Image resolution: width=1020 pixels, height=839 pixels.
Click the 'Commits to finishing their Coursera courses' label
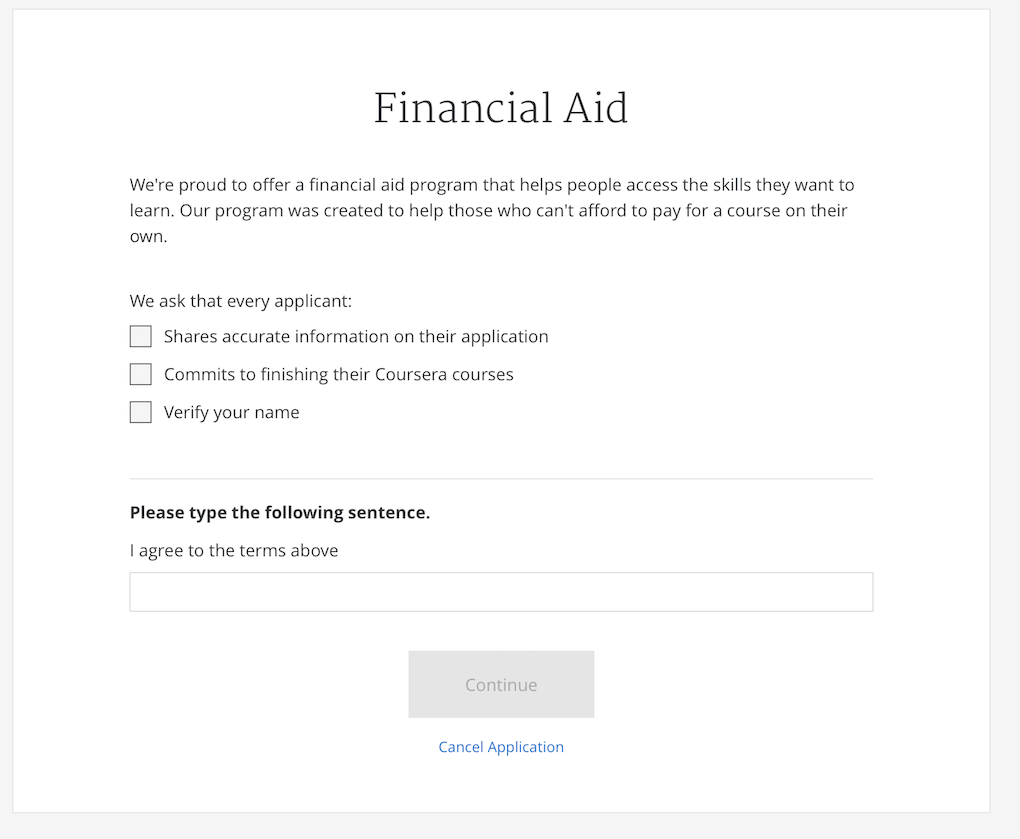coord(338,375)
